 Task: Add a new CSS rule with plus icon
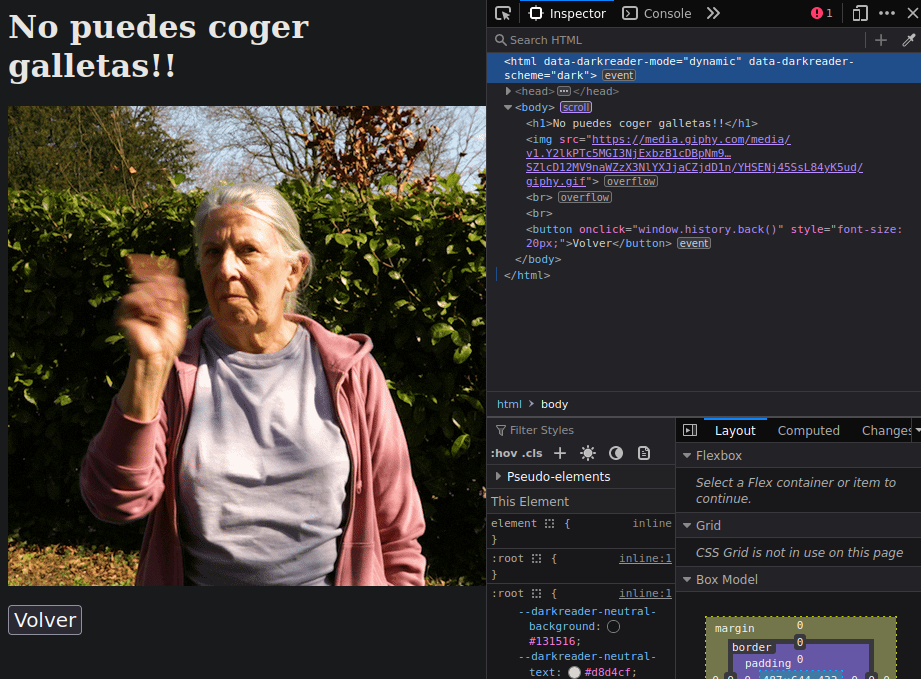point(560,453)
